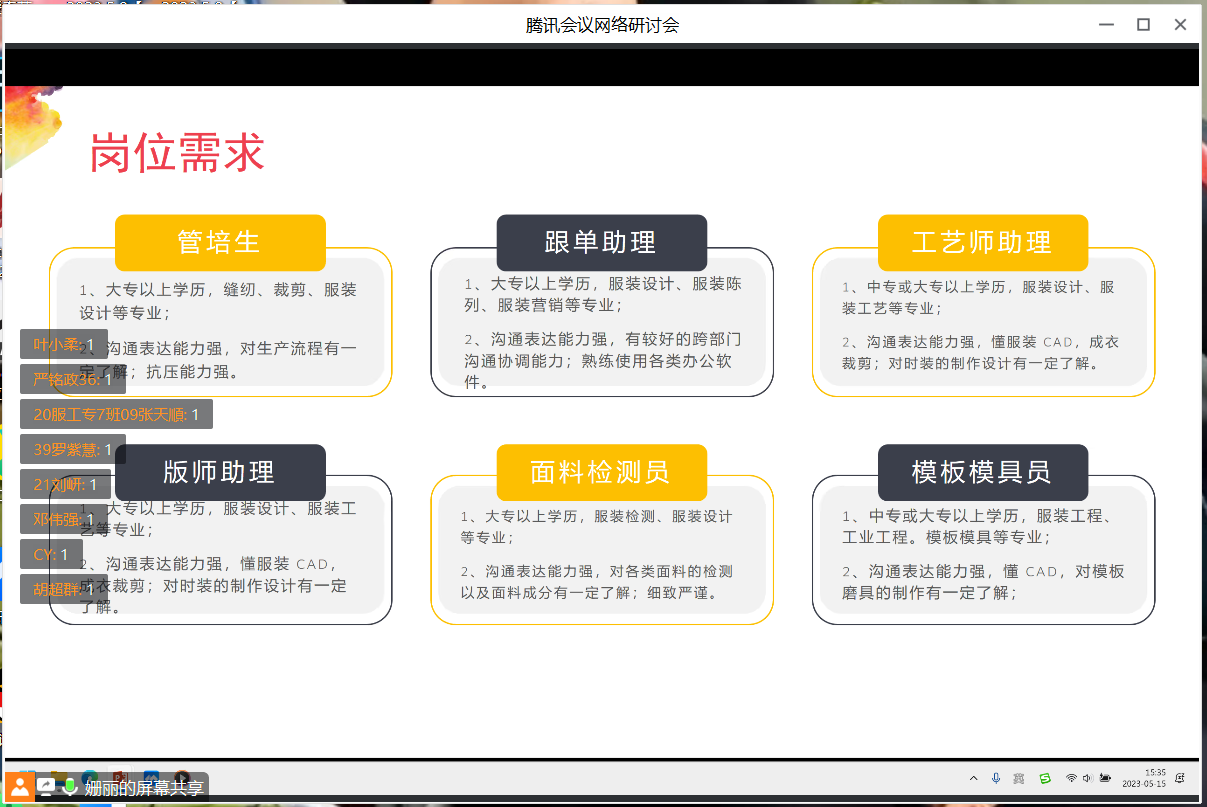The height and width of the screenshot is (807, 1207).
Task: Select the 跟单助理 dark heading
Action: click(x=601, y=242)
